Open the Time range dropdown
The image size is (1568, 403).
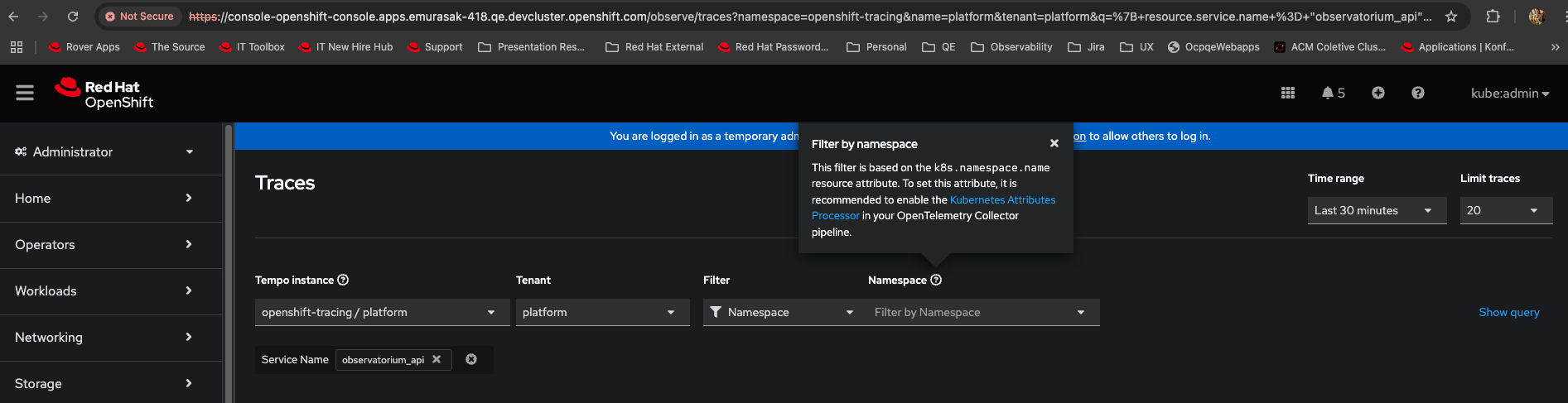1377,210
